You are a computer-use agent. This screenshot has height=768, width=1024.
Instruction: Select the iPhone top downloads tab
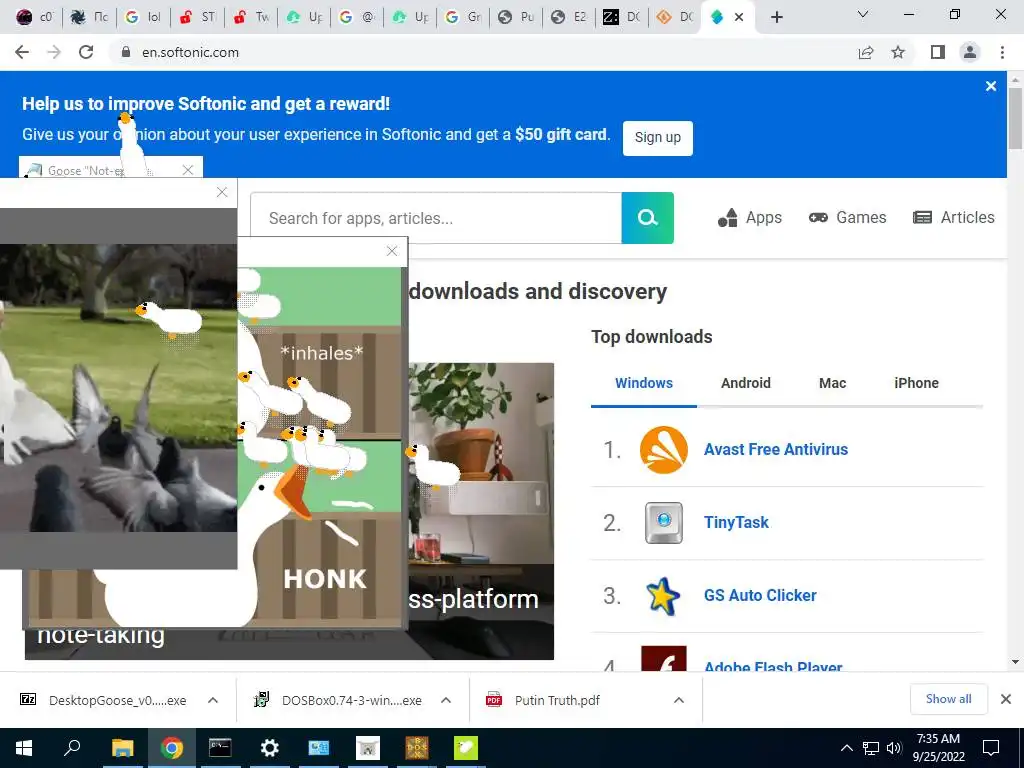pyautogui.click(x=916, y=383)
